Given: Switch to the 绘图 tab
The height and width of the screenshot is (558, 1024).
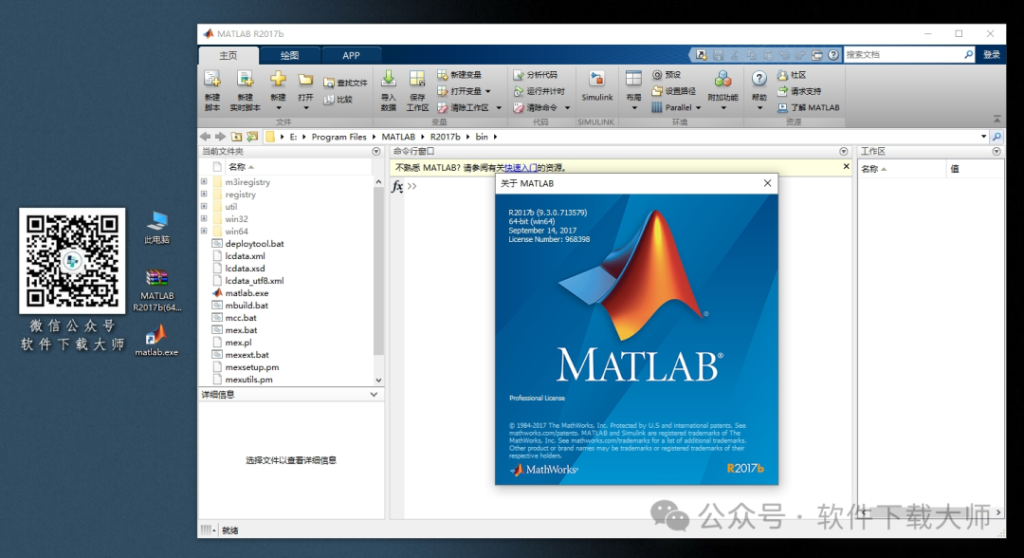Looking at the screenshot, I should click(x=289, y=56).
